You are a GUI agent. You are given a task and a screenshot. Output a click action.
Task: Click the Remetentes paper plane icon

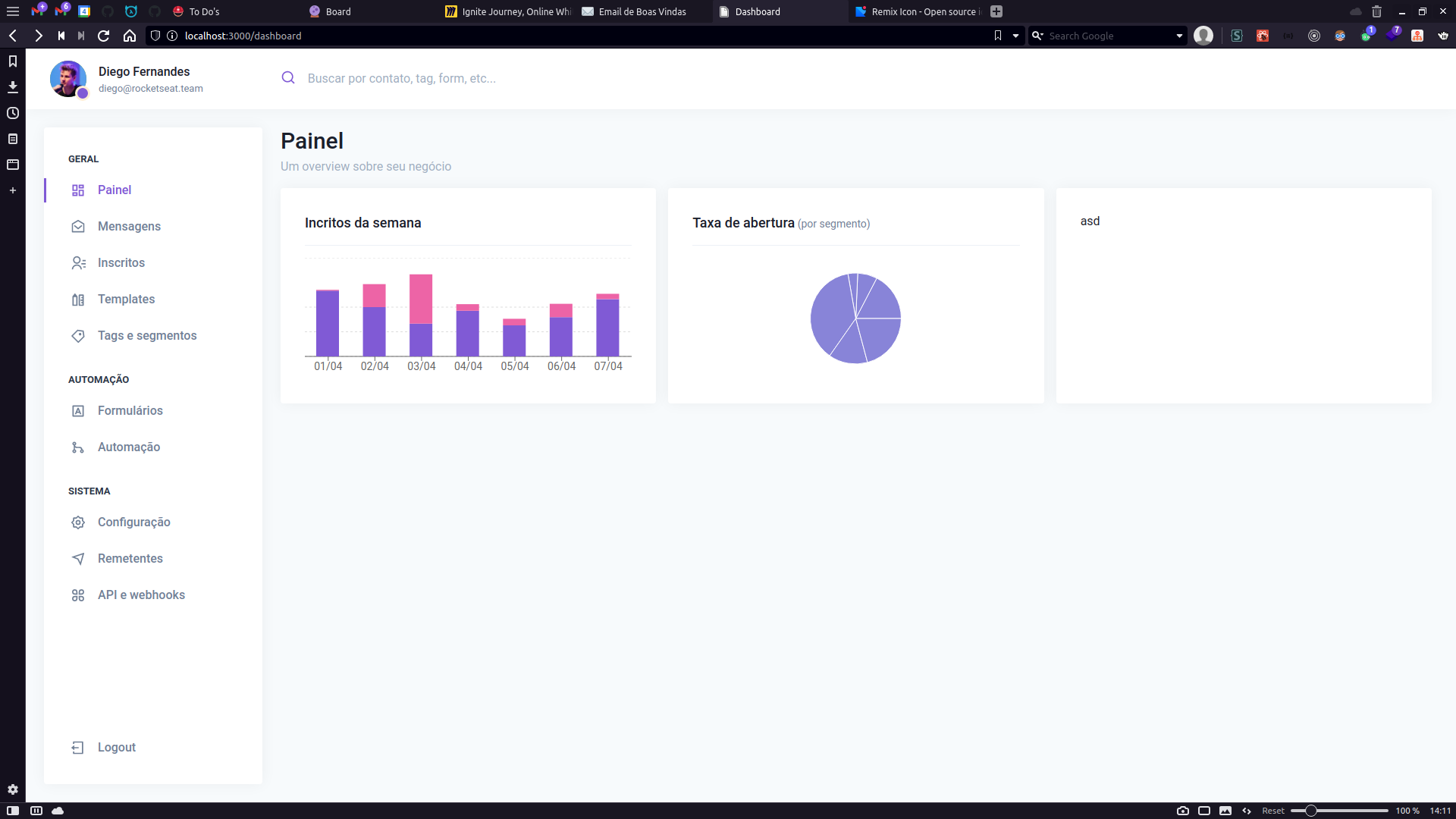[x=78, y=559]
